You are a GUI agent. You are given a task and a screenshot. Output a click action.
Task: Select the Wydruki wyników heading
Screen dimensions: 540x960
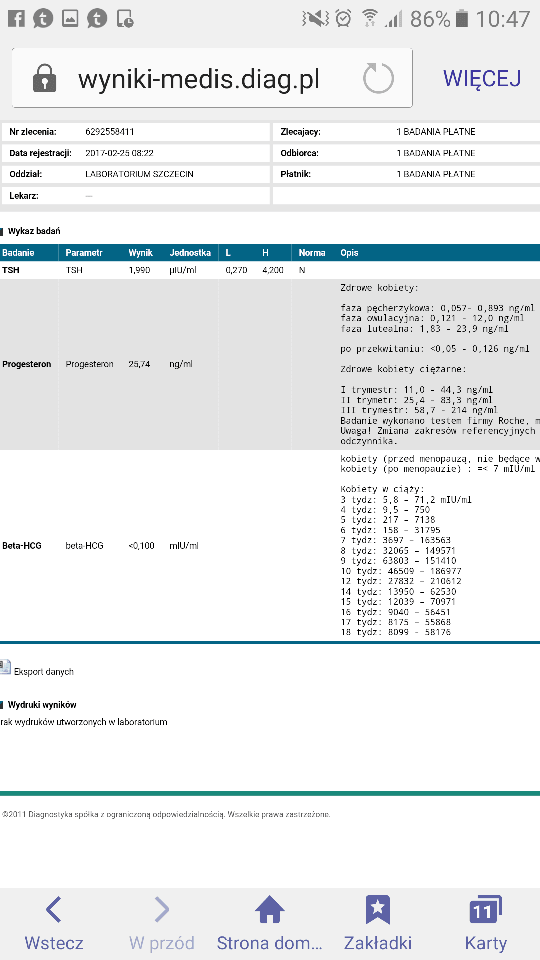pyautogui.click(x=42, y=705)
